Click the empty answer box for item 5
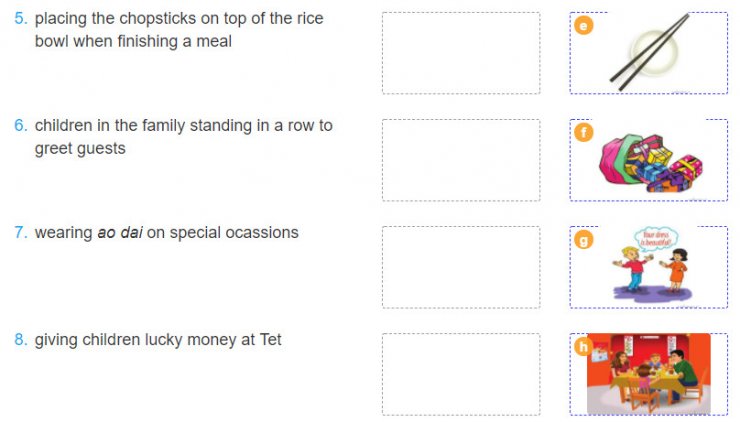Screen dimensions: 740x422 (460, 53)
